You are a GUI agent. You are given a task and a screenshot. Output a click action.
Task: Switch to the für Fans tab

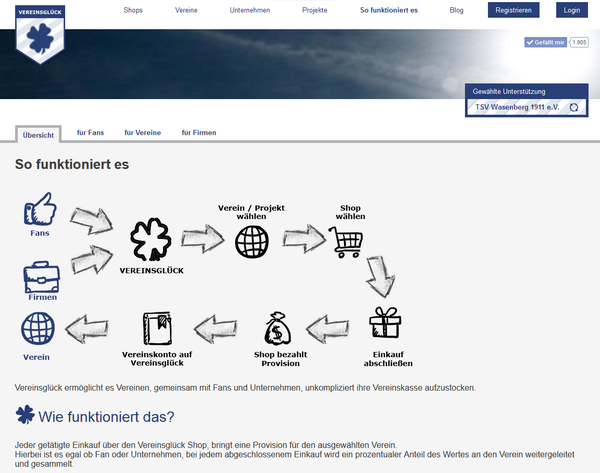pos(90,133)
